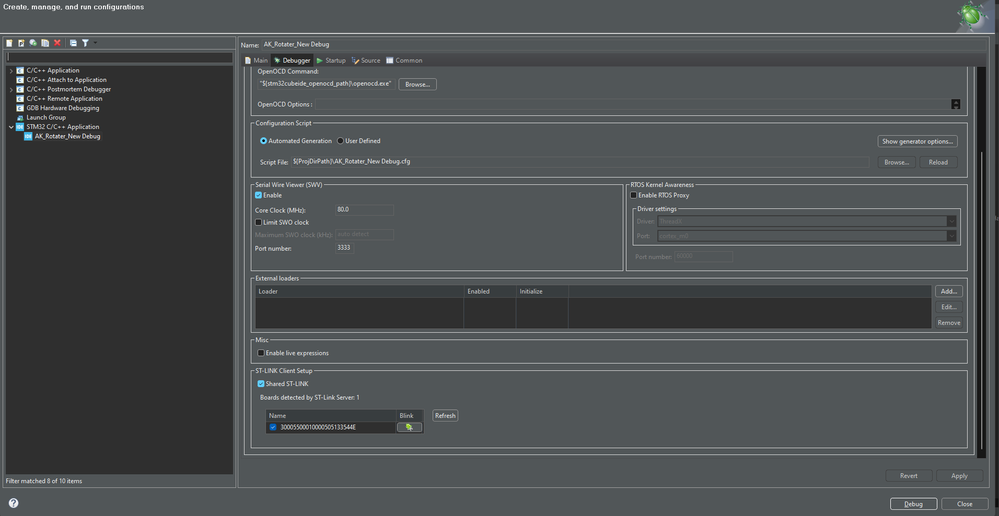Screen dimensions: 999x516
Task: Click the OpenOCD Options expand arrows
Action: (x=955, y=104)
